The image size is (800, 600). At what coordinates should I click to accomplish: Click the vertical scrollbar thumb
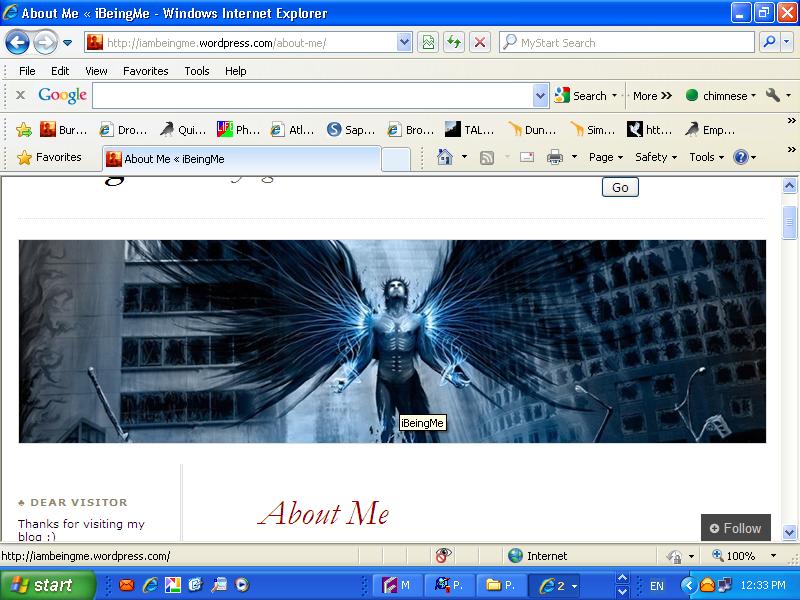pos(789,222)
